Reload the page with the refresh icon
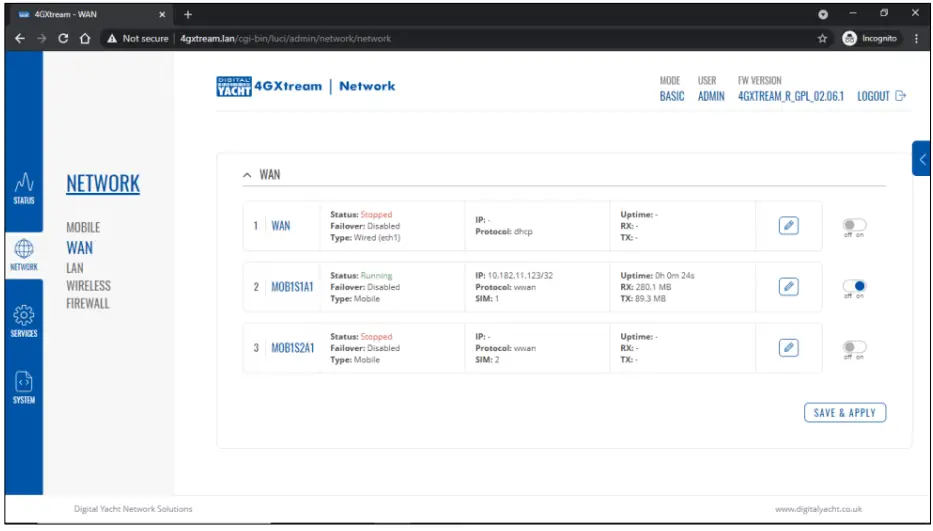Screen dimensions: 933x531 [x=63, y=38]
